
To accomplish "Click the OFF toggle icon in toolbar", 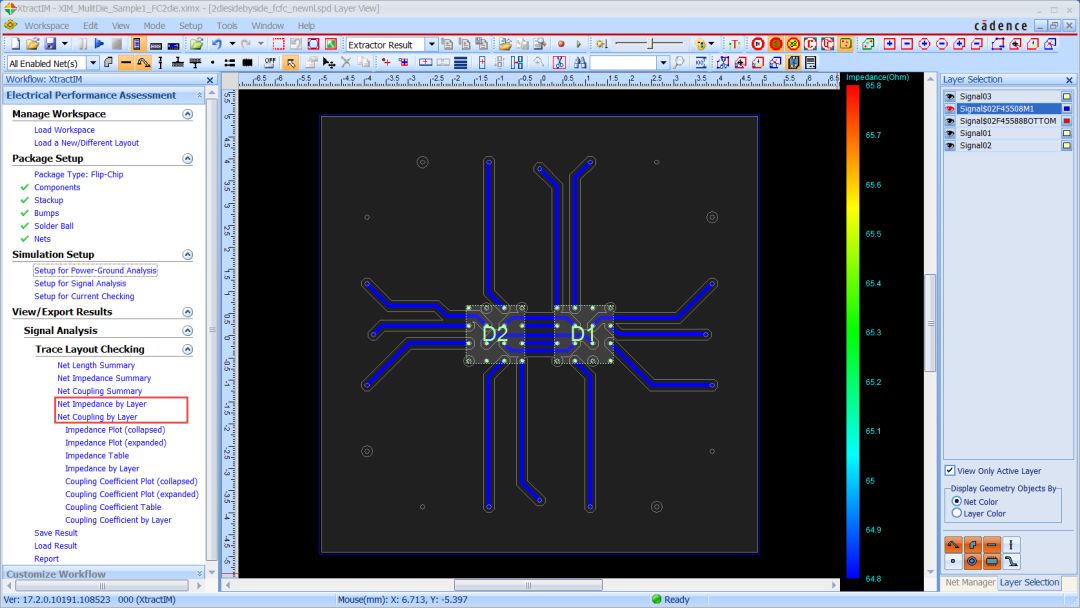I will pyautogui.click(x=270, y=62).
